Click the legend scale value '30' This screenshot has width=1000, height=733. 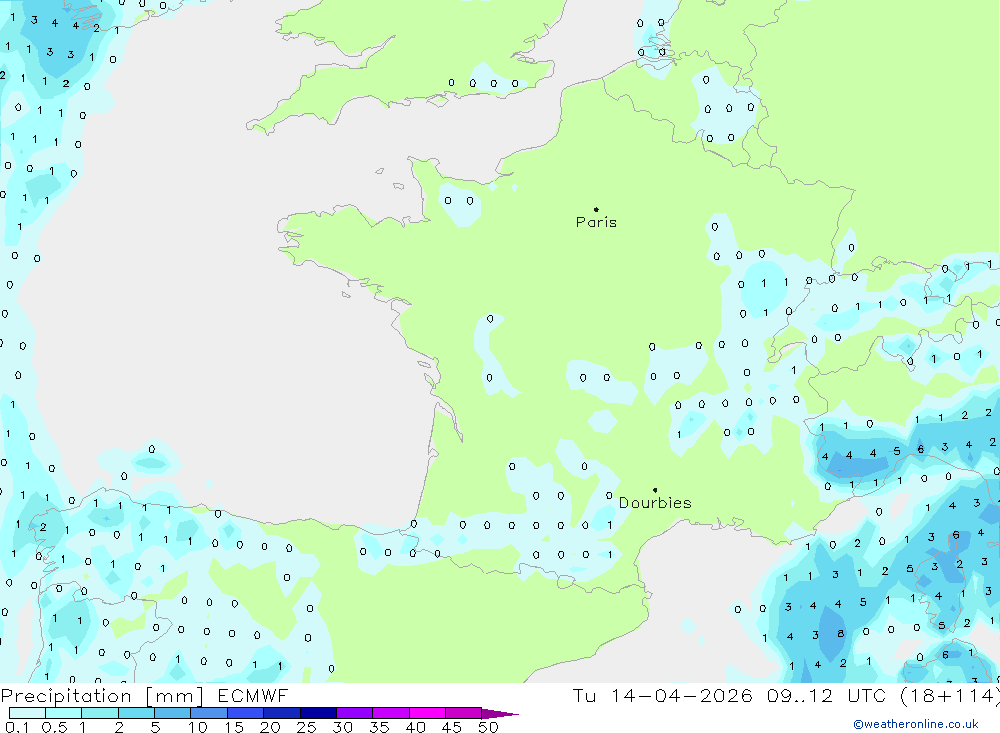coord(342,727)
